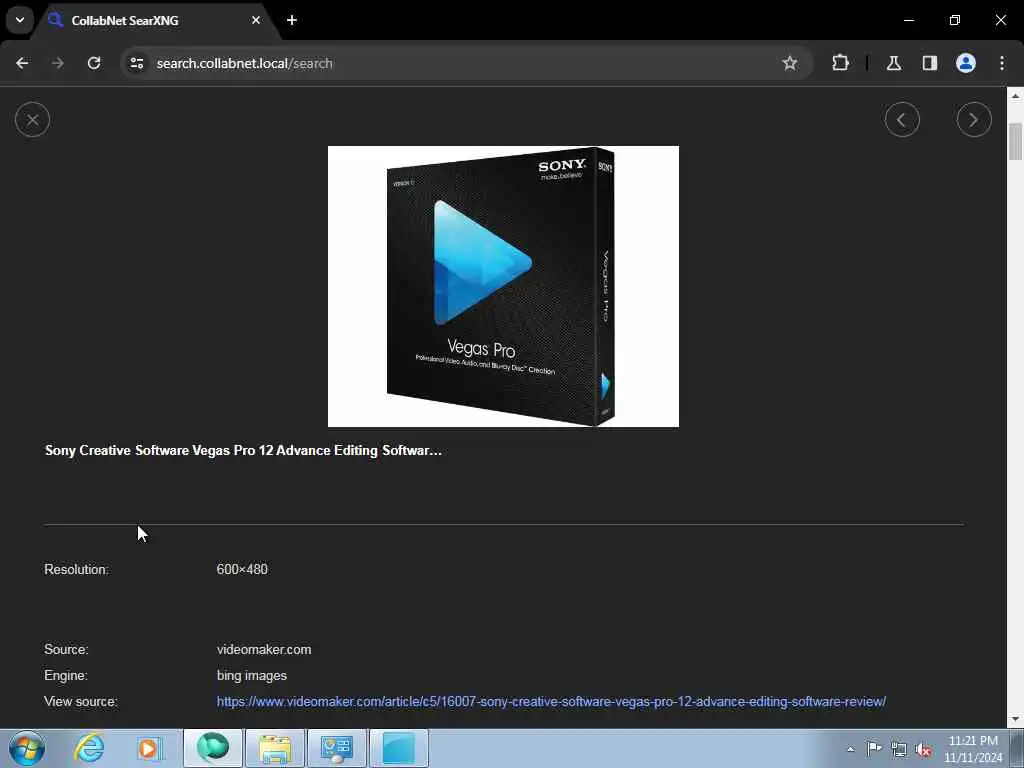Close the CollabNet SearXNG tab
Image resolution: width=1024 pixels, height=768 pixels.
256,20
